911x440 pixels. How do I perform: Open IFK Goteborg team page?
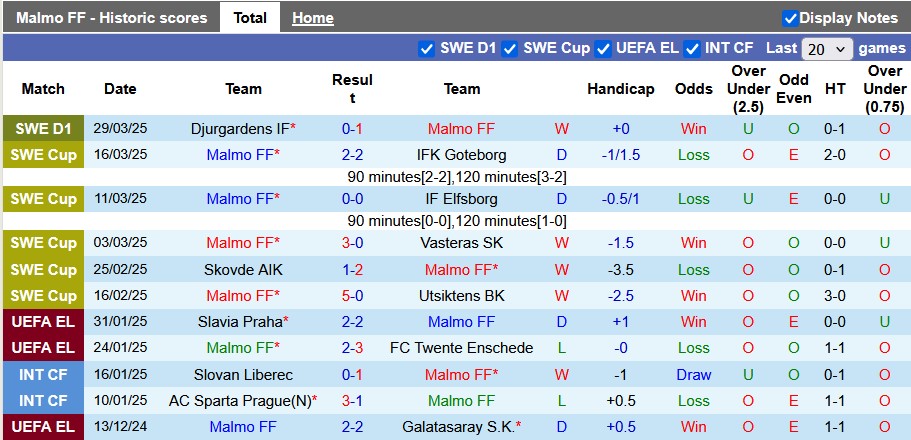pos(462,155)
